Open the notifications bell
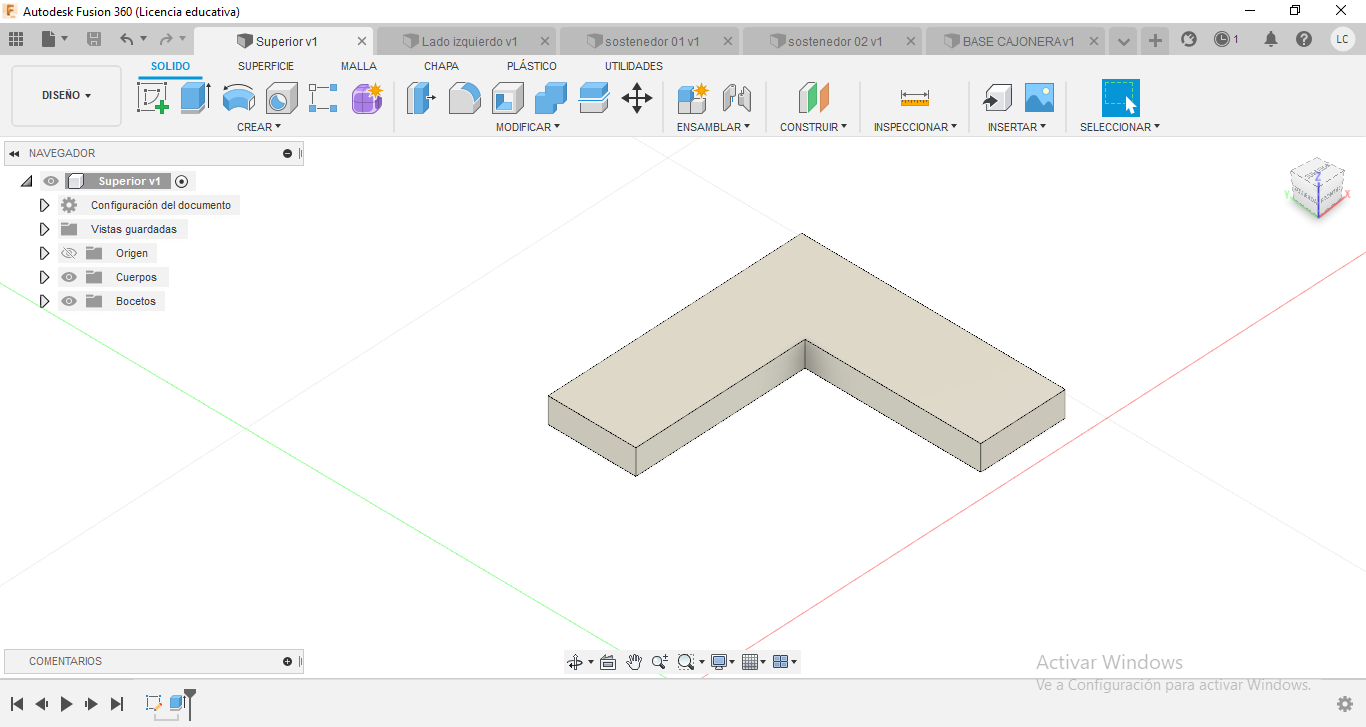The image size is (1366, 727). (x=1271, y=39)
